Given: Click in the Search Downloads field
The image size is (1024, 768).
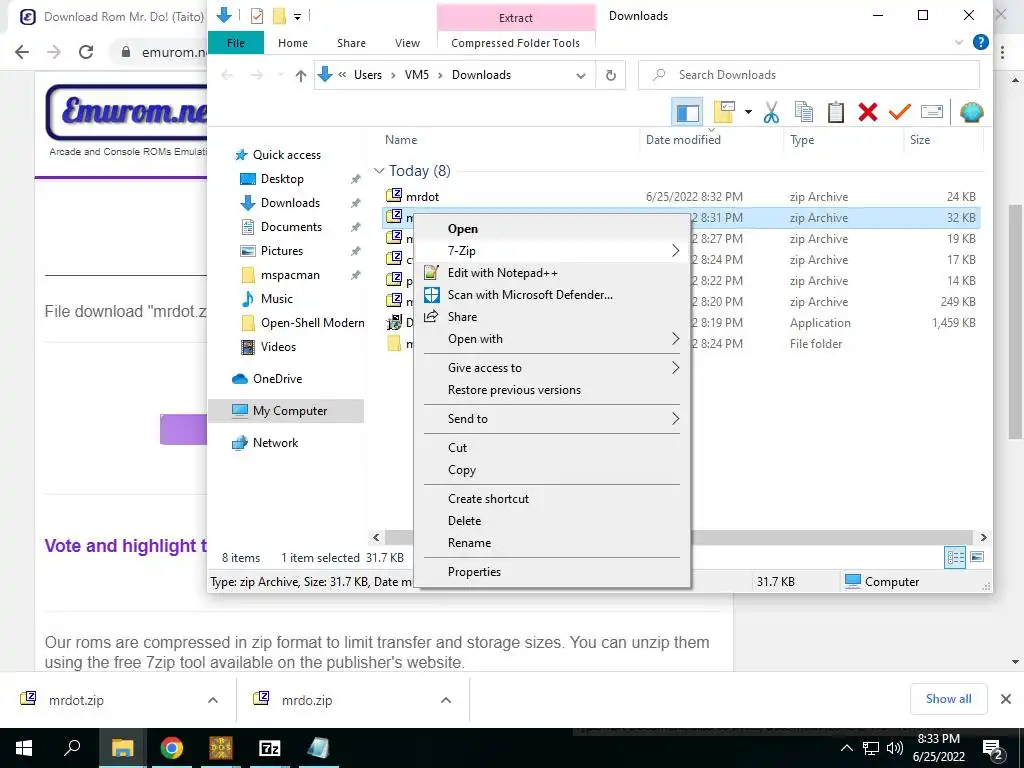Looking at the screenshot, I should click(808, 75).
